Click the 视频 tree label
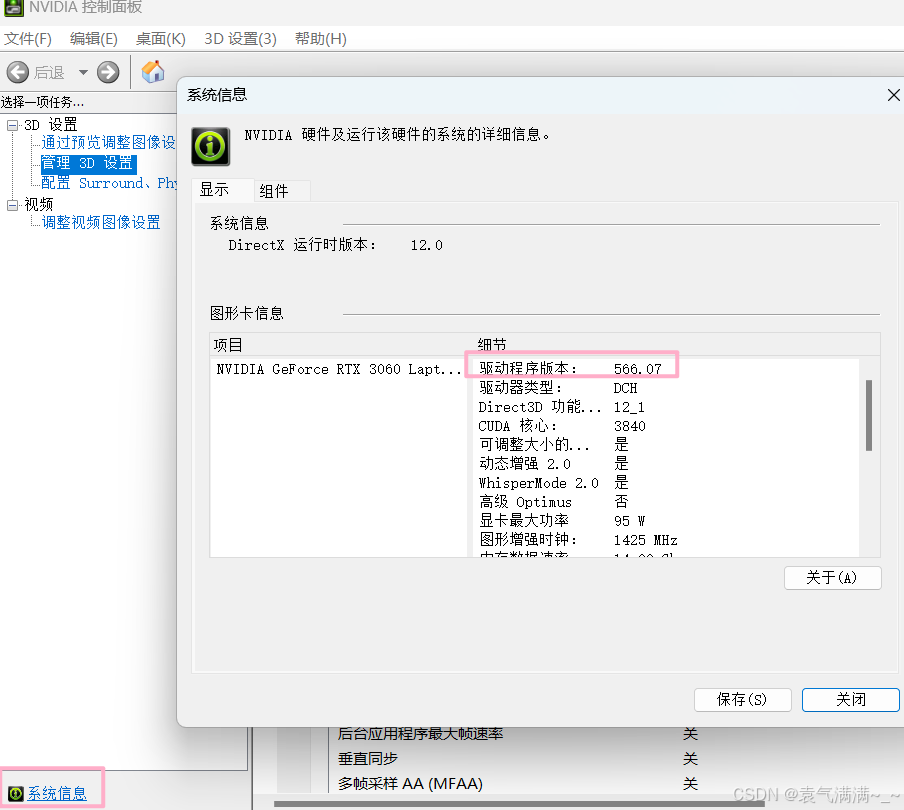 (39, 205)
